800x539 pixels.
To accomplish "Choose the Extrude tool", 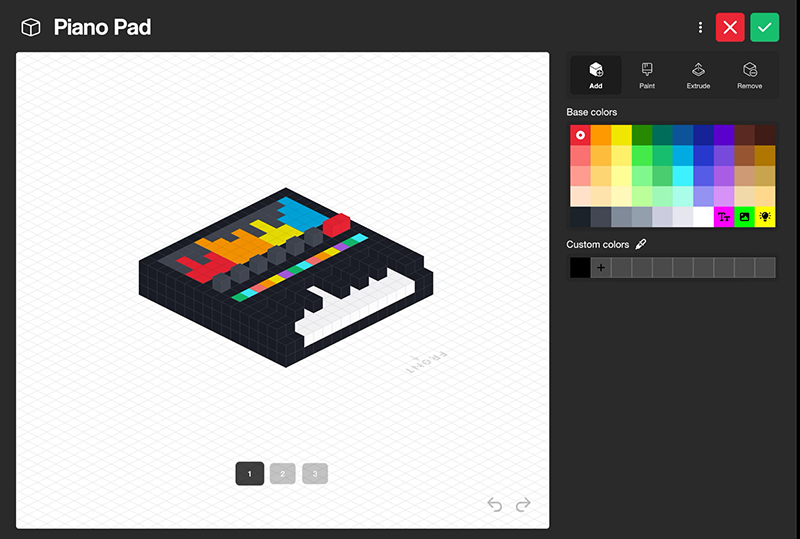I will pyautogui.click(x=698, y=75).
